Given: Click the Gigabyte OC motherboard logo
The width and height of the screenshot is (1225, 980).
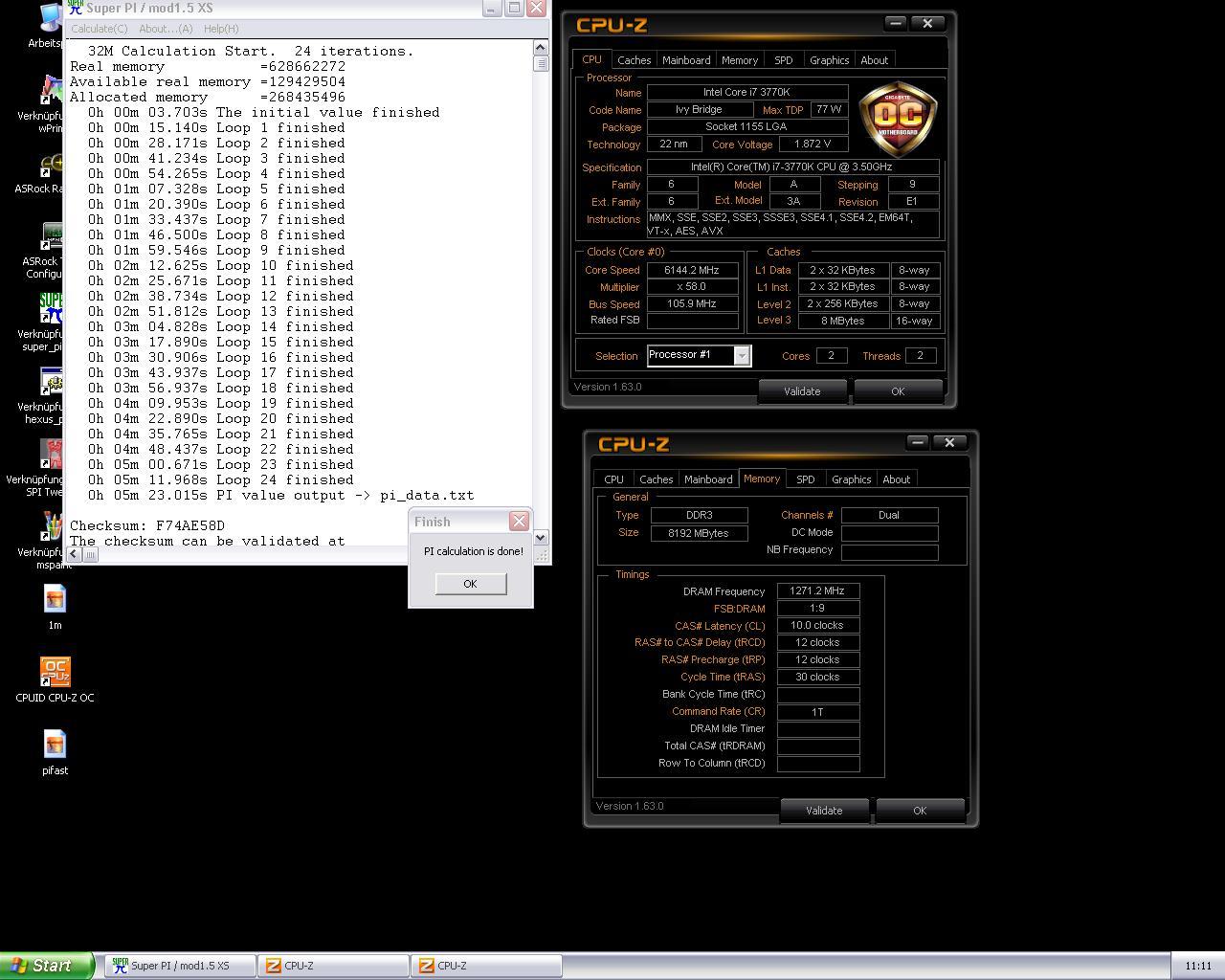Looking at the screenshot, I should [897, 119].
